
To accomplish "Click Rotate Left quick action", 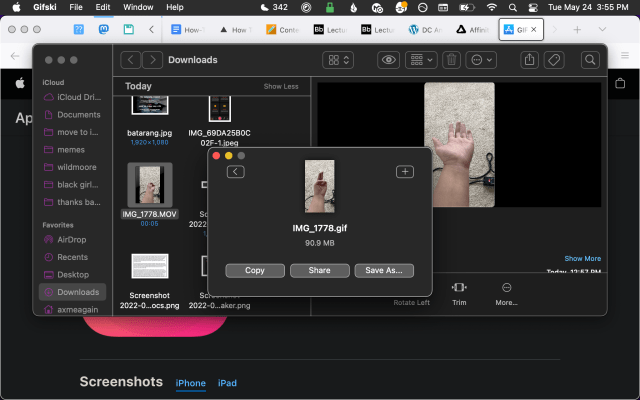I will pyautogui.click(x=411, y=302).
